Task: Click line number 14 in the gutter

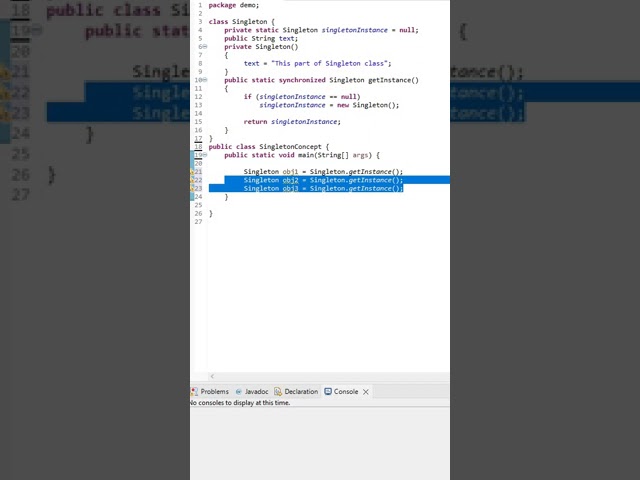Action: pos(198,113)
